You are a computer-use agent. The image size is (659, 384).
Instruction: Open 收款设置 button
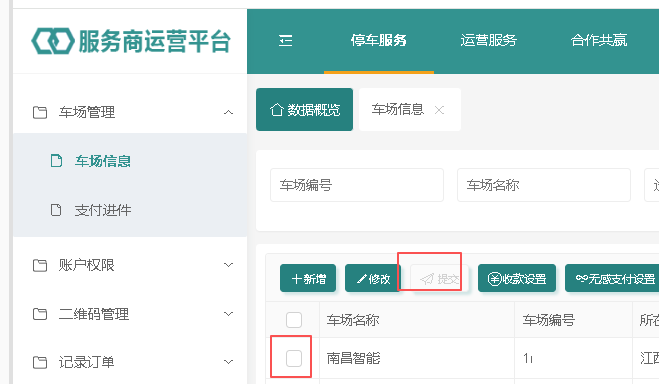coord(517,278)
